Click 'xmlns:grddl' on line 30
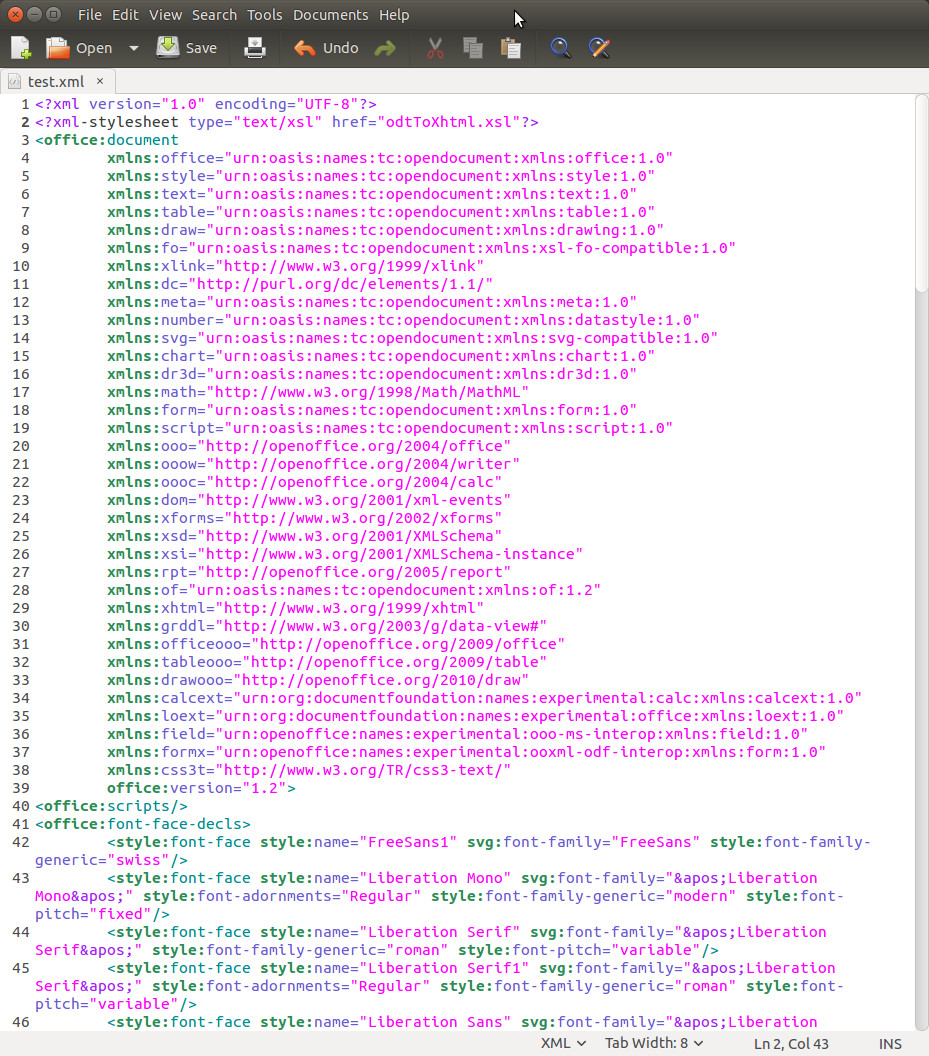This screenshot has height=1056, width=929. (x=156, y=626)
